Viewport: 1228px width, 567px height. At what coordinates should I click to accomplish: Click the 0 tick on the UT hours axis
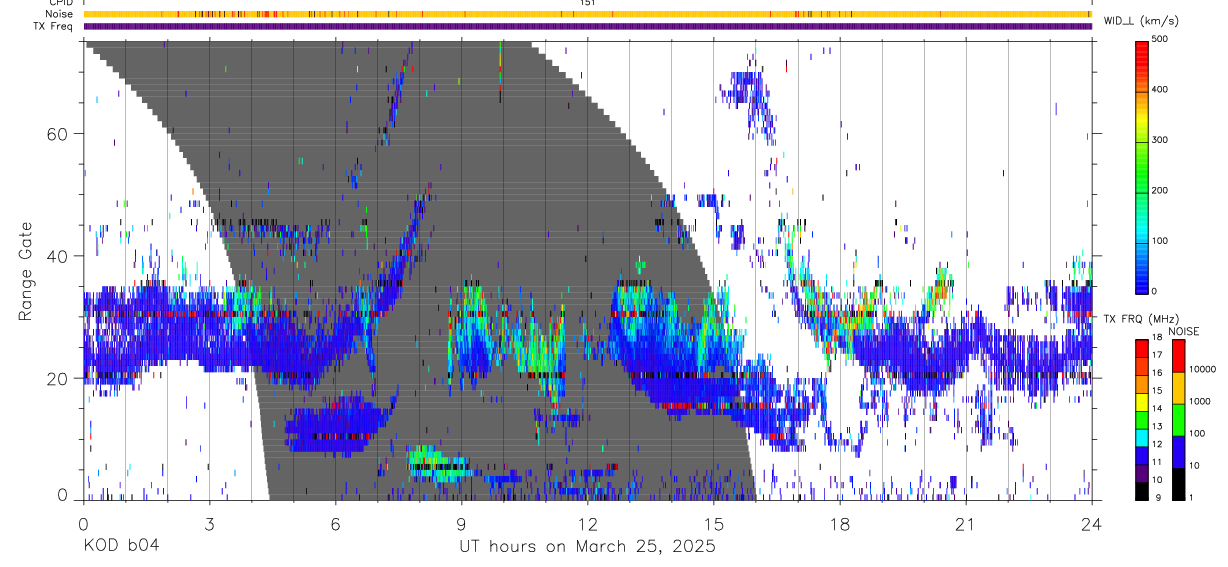83,524
